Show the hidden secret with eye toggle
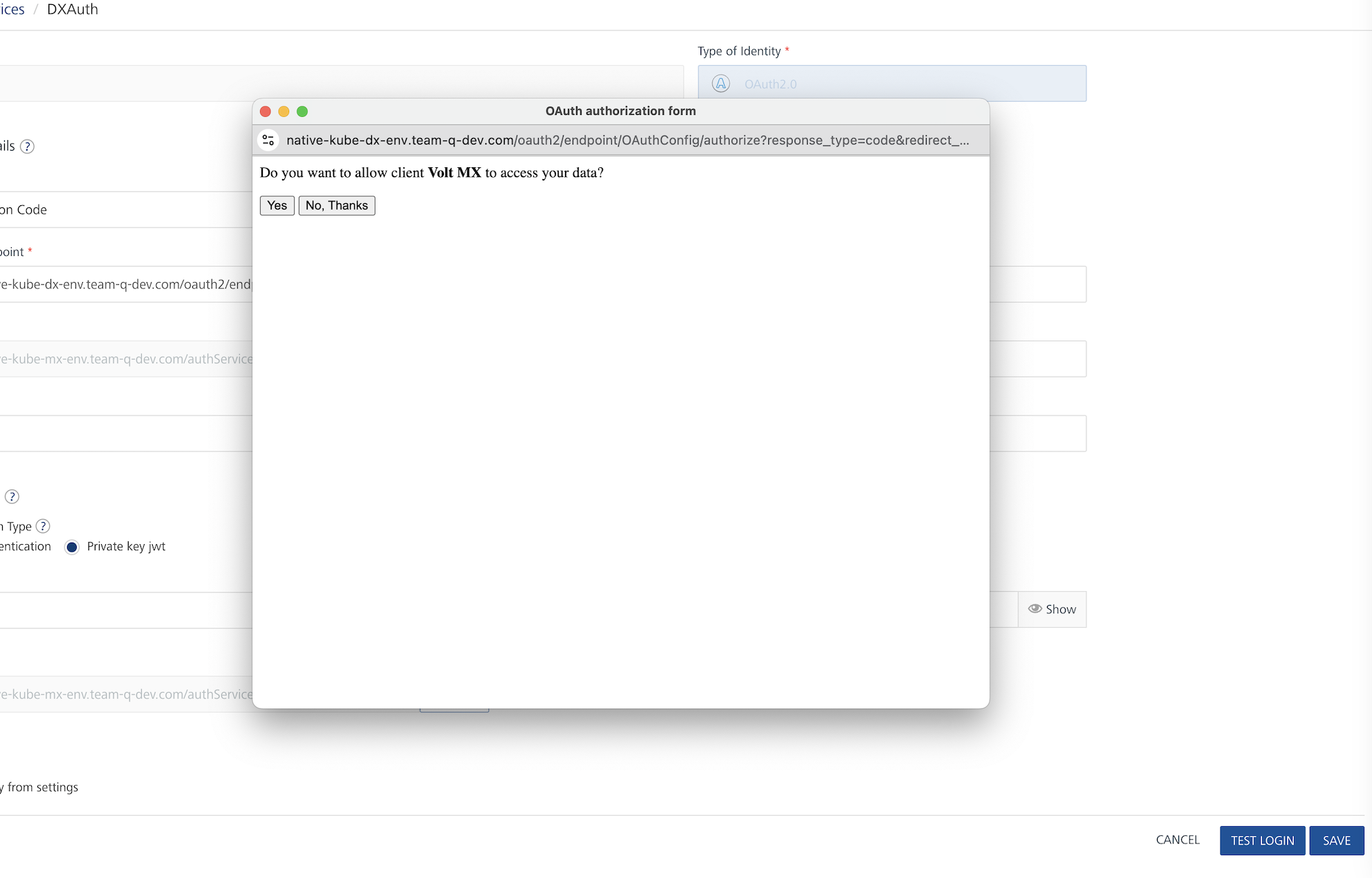 click(1052, 609)
